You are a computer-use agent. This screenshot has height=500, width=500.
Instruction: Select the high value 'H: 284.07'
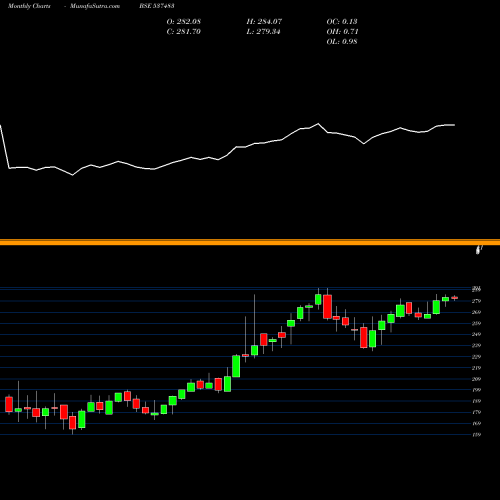click(264, 21)
